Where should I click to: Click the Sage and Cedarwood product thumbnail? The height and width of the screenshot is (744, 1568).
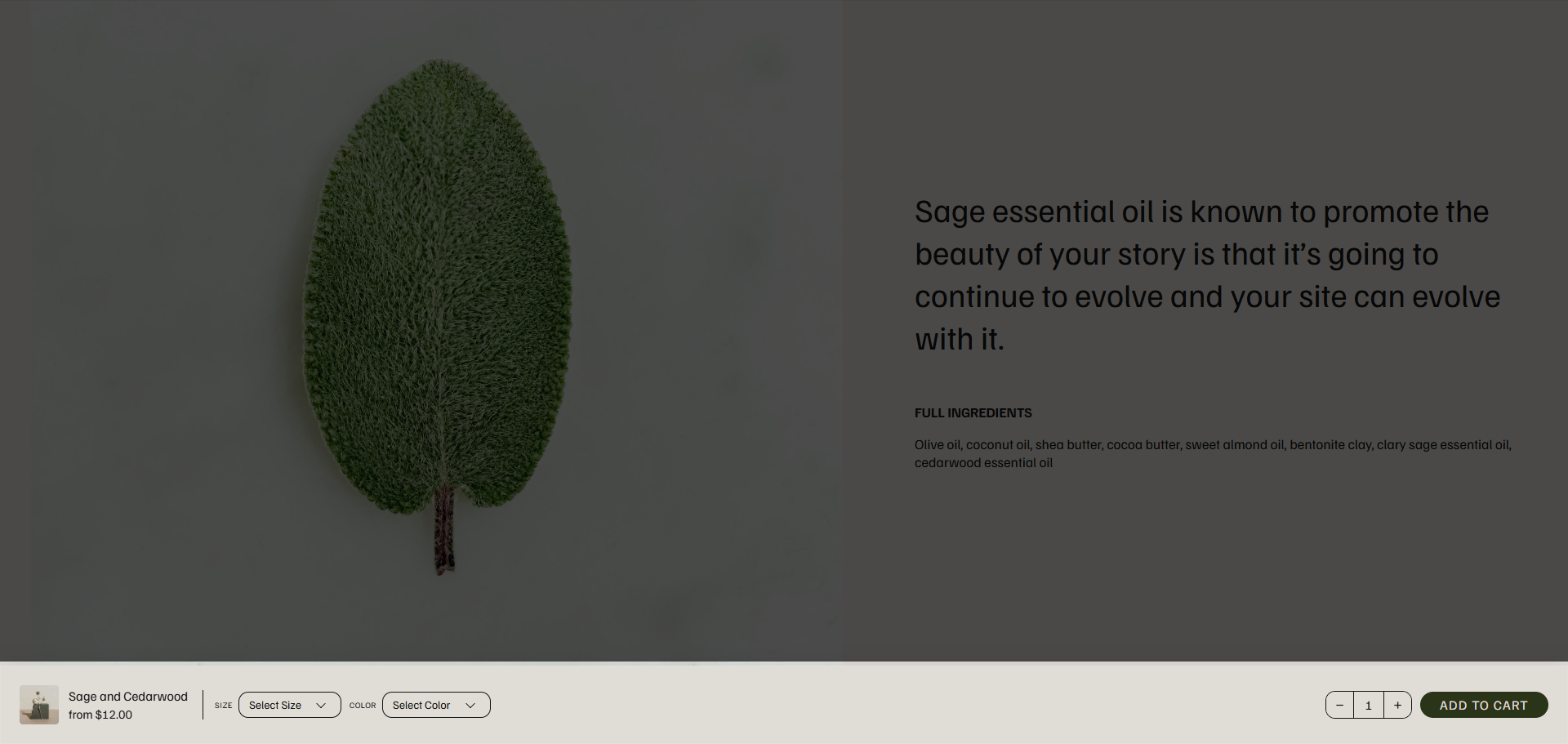point(39,705)
